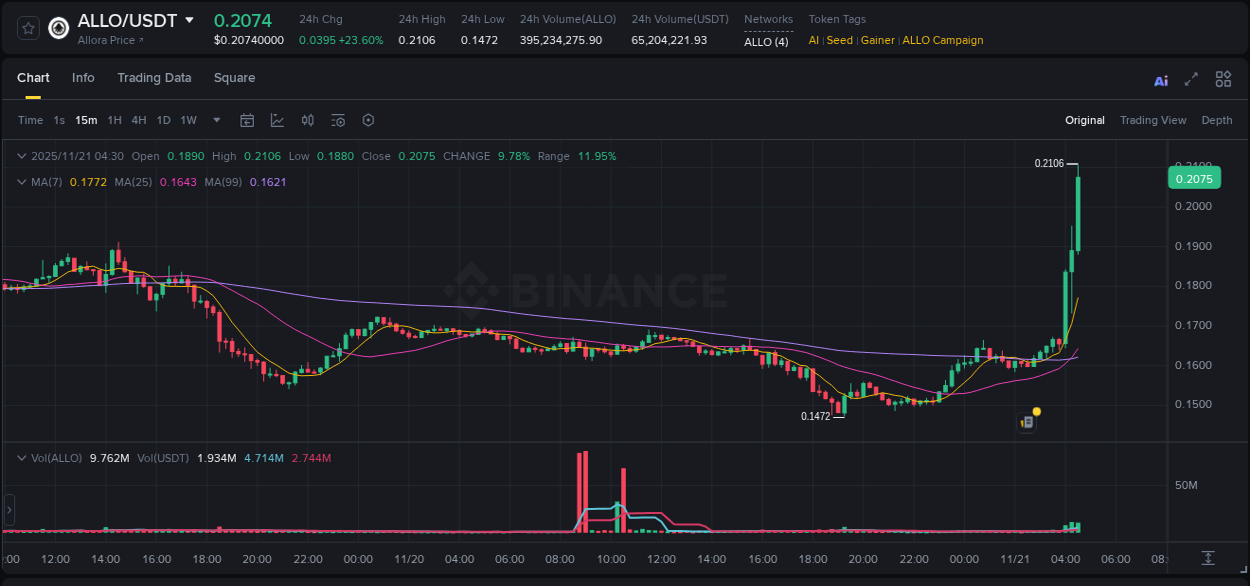Screen dimensions: 1250x586
Task: Switch to the Trading Data tab
Action: [x=154, y=77]
